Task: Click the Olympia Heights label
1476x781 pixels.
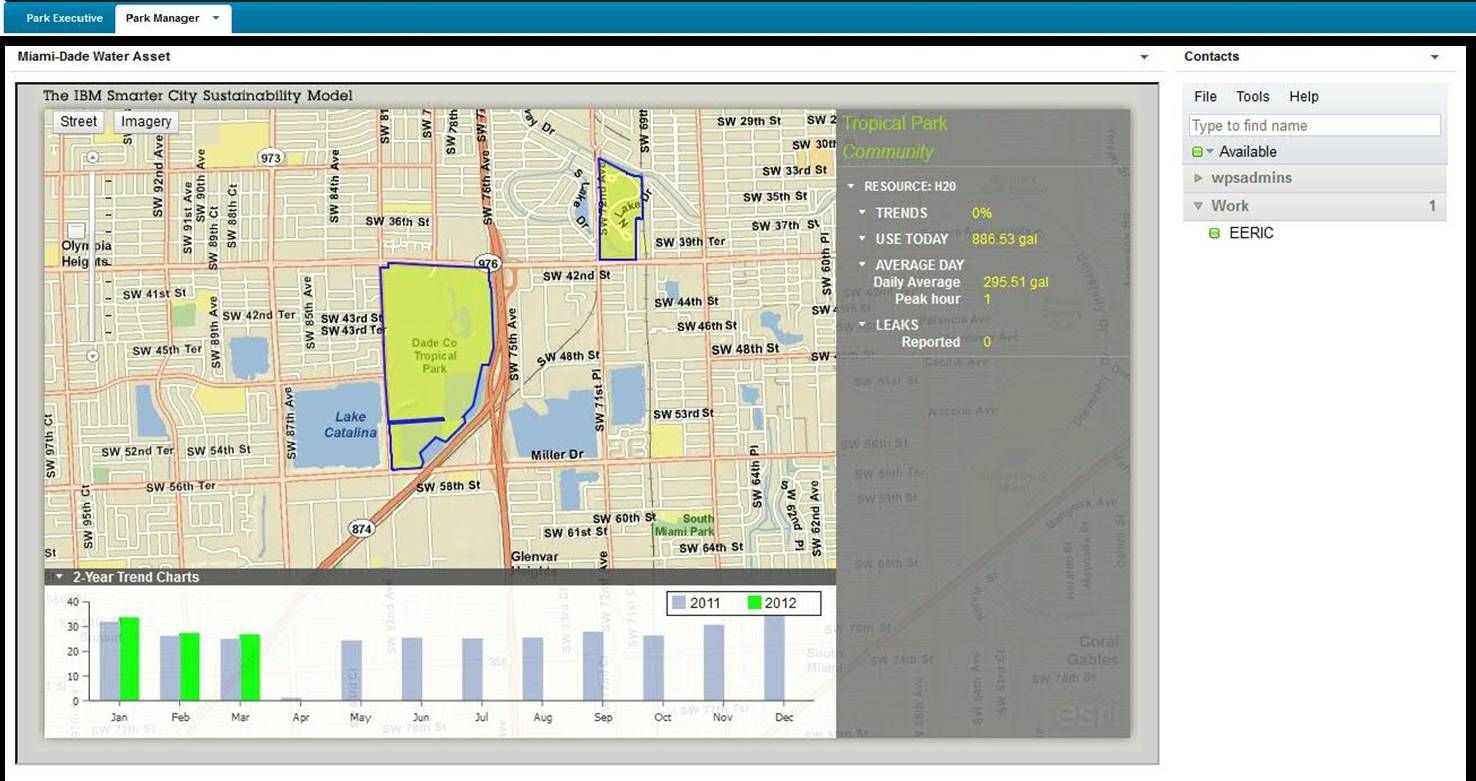Action: [87, 253]
